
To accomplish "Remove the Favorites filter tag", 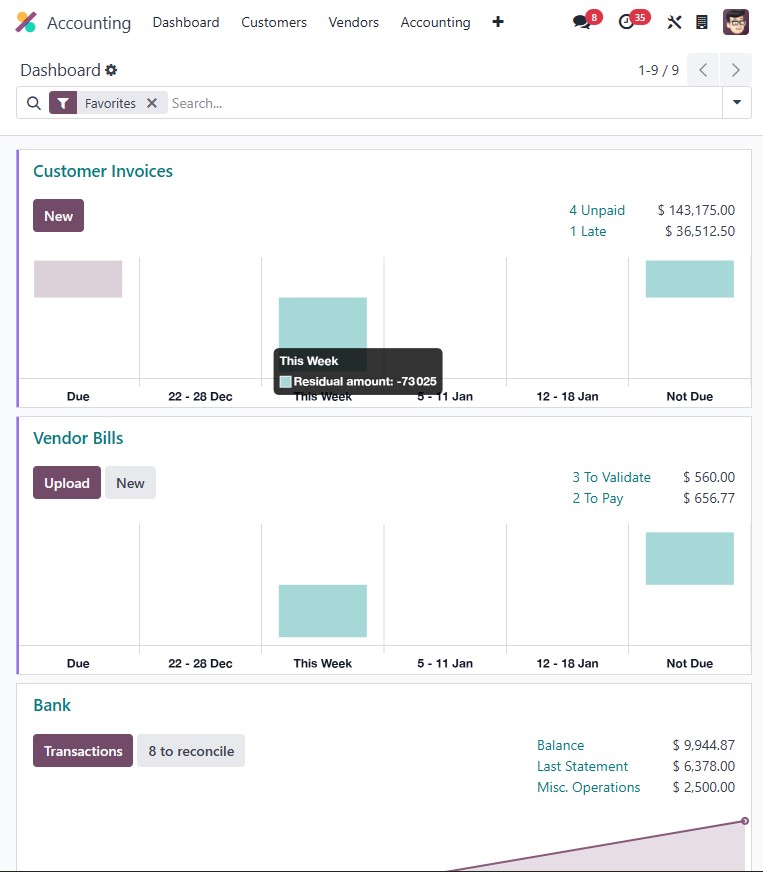I will pos(152,103).
